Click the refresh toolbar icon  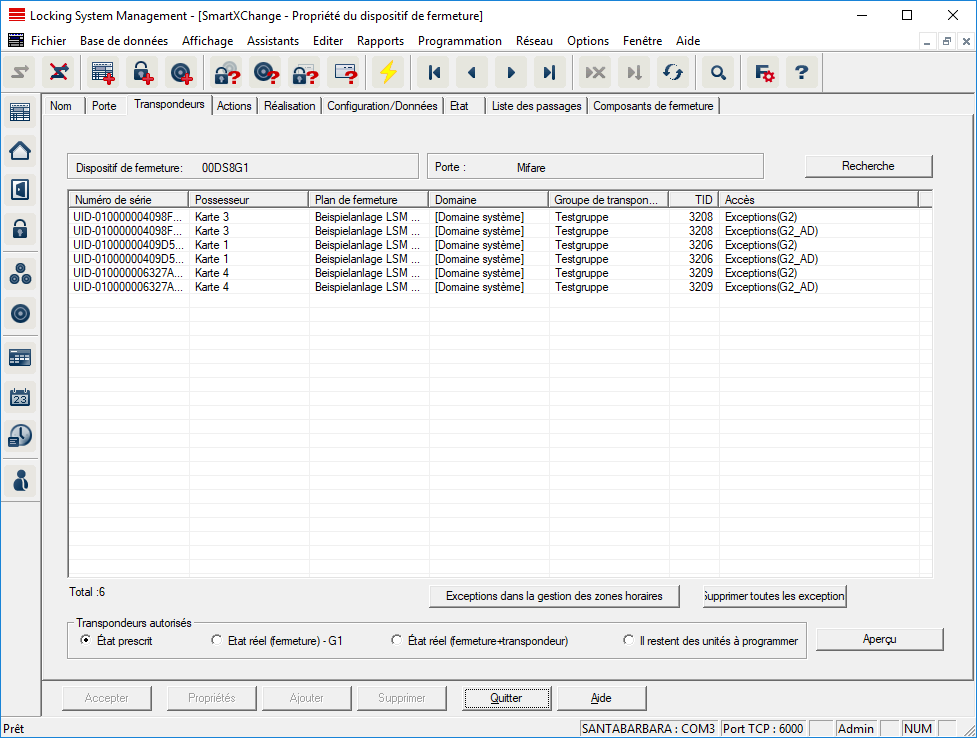pyautogui.click(x=673, y=73)
